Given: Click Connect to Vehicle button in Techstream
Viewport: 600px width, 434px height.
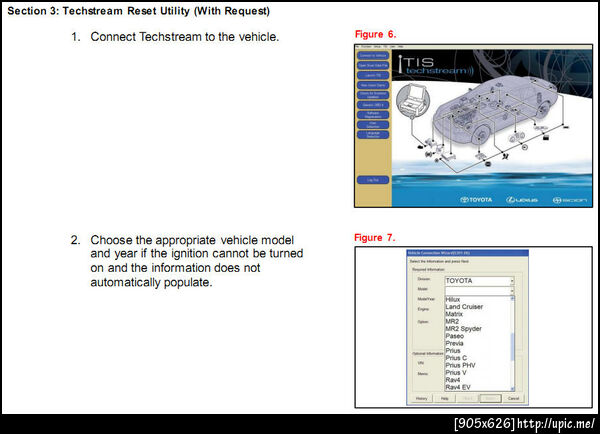Looking at the screenshot, I should [373, 55].
